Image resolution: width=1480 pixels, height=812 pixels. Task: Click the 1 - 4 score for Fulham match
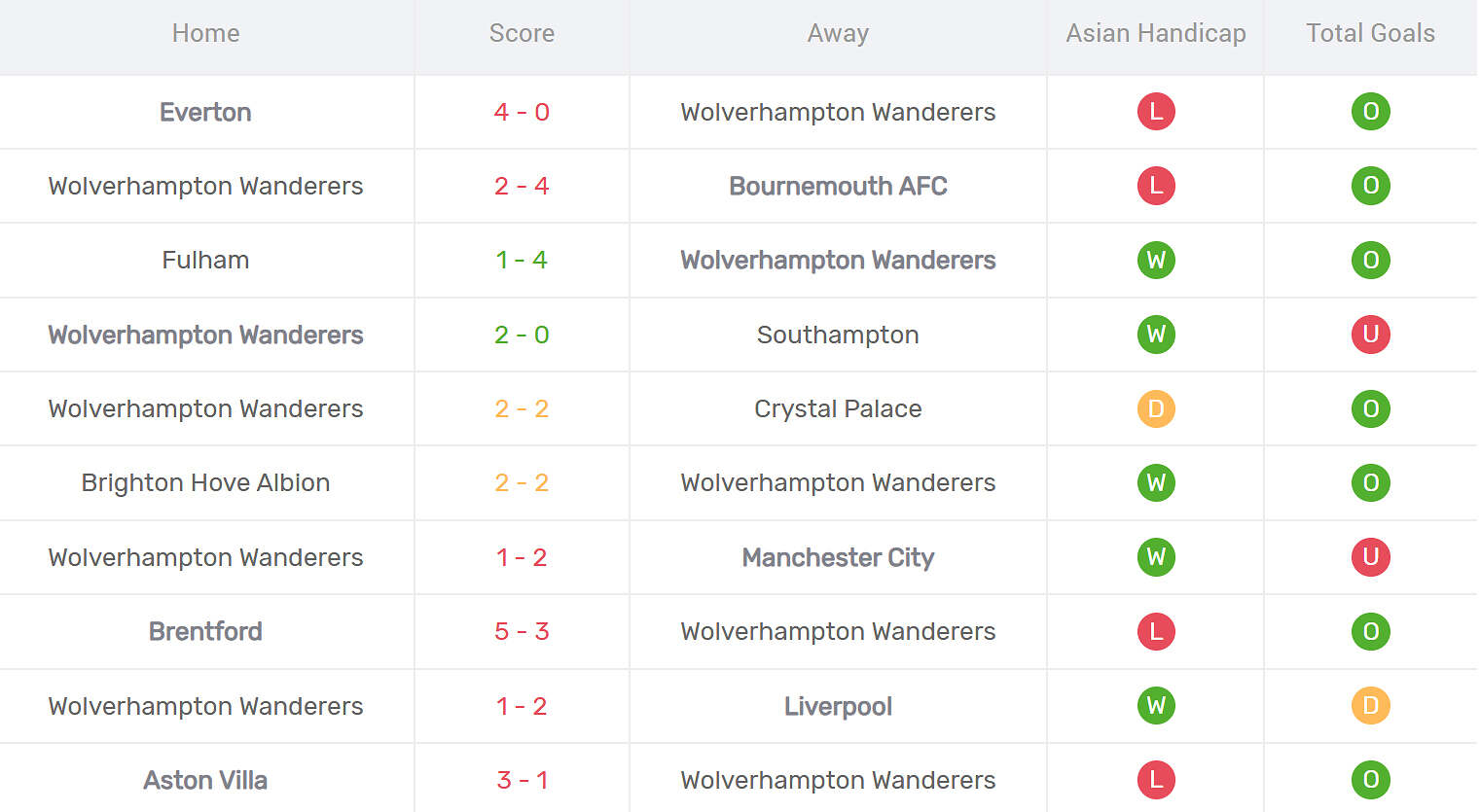[x=522, y=261]
